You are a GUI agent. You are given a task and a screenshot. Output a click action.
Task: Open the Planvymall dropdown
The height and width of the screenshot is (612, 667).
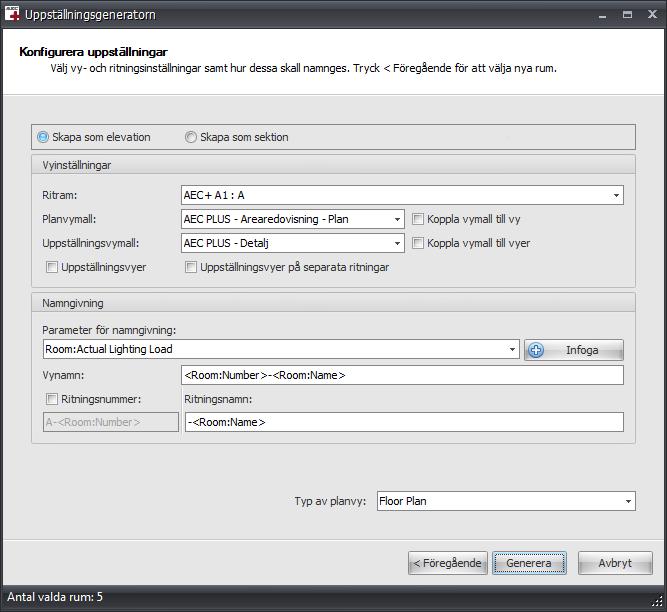(397, 219)
